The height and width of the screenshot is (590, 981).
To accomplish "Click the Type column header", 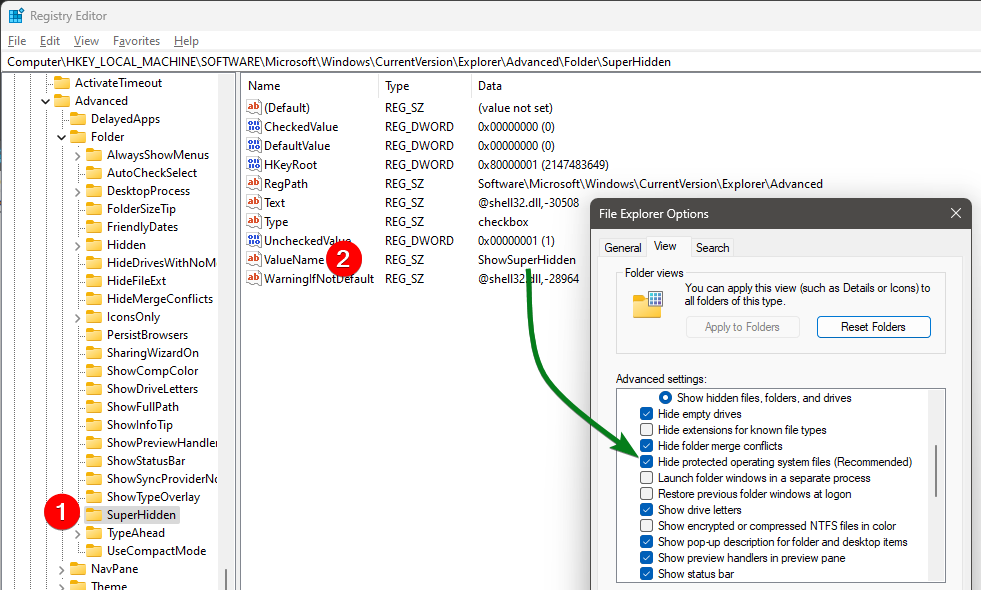I will (425, 86).
